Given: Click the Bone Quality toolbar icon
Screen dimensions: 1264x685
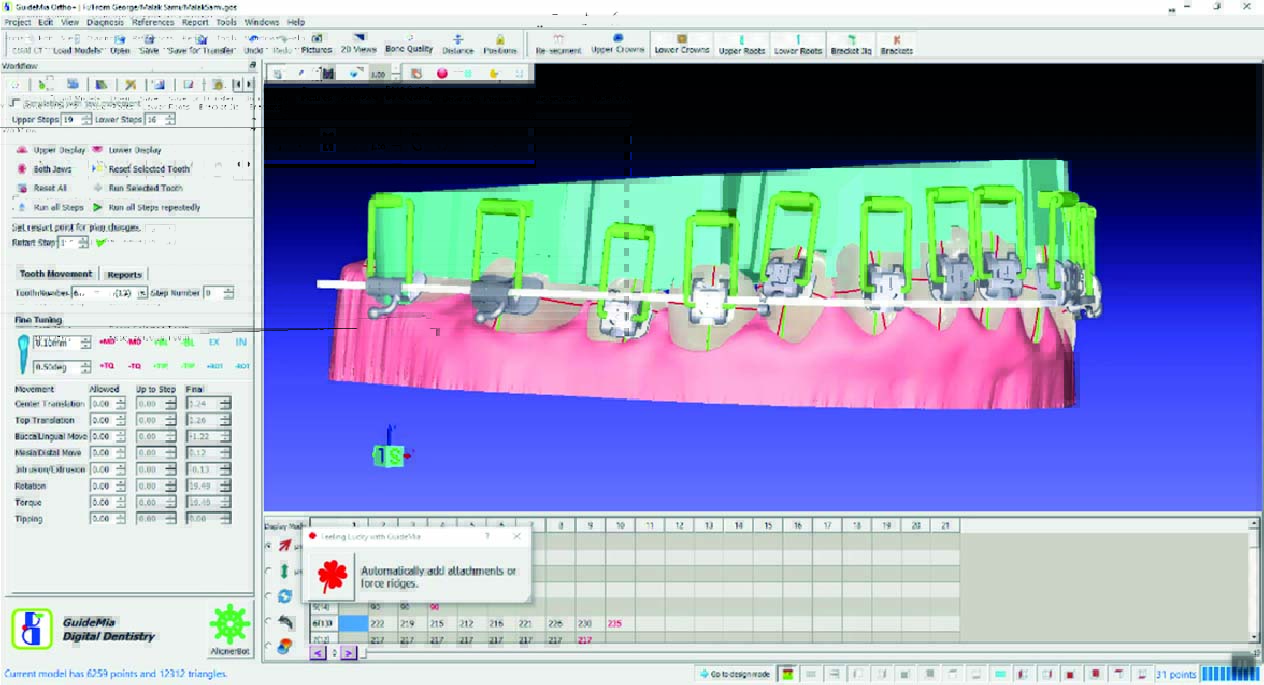Looking at the screenshot, I should (409, 43).
